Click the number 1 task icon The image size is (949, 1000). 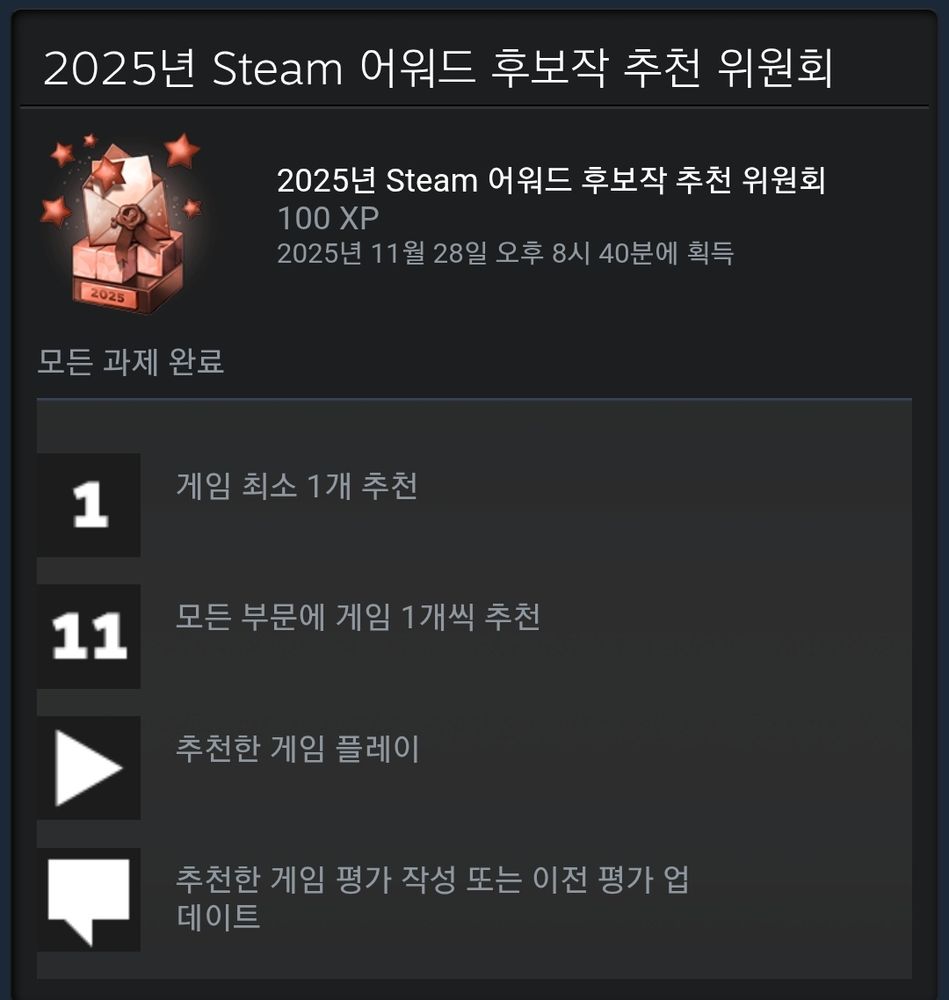point(89,505)
